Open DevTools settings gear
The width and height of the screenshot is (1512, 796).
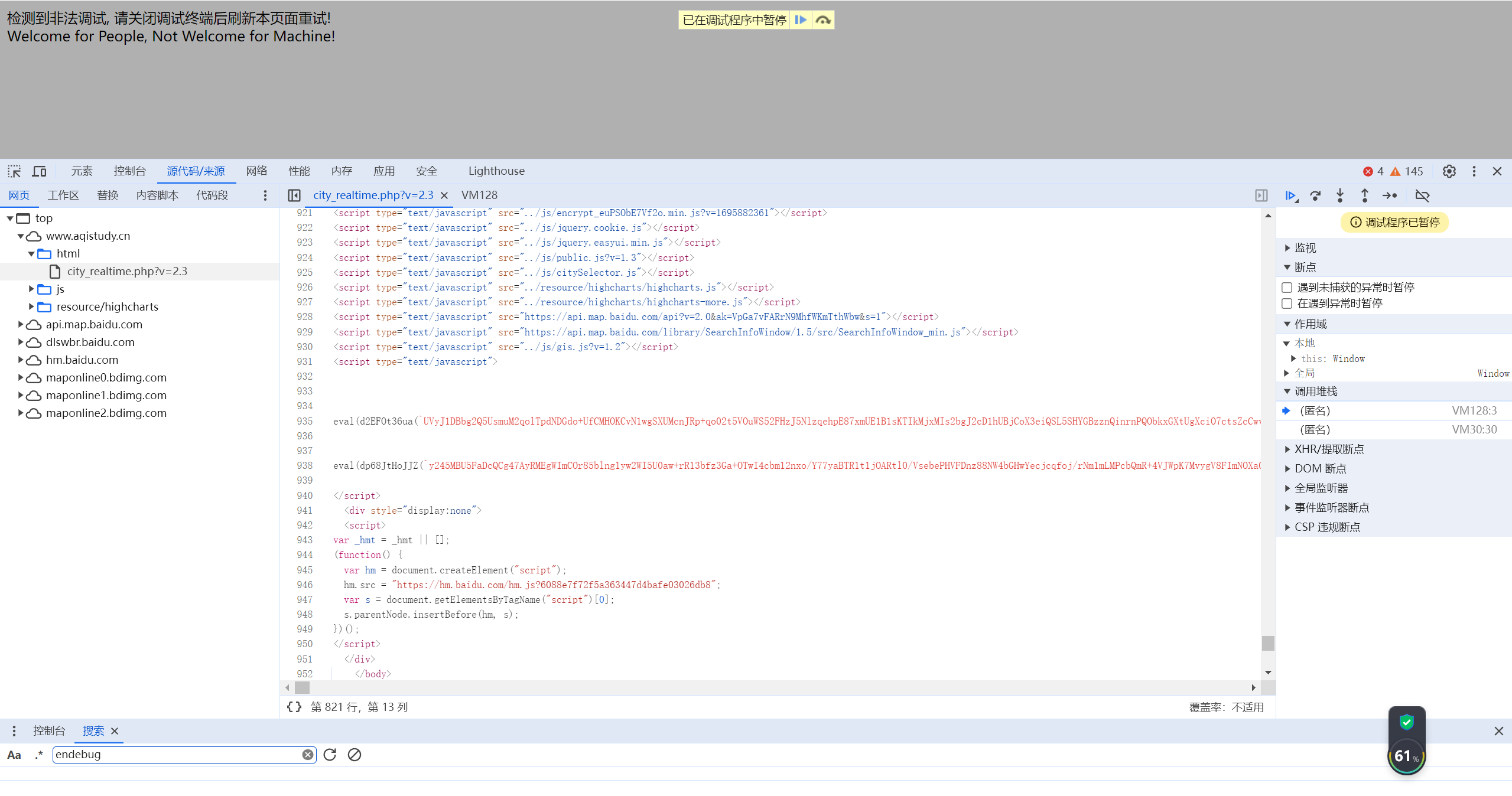(1449, 171)
